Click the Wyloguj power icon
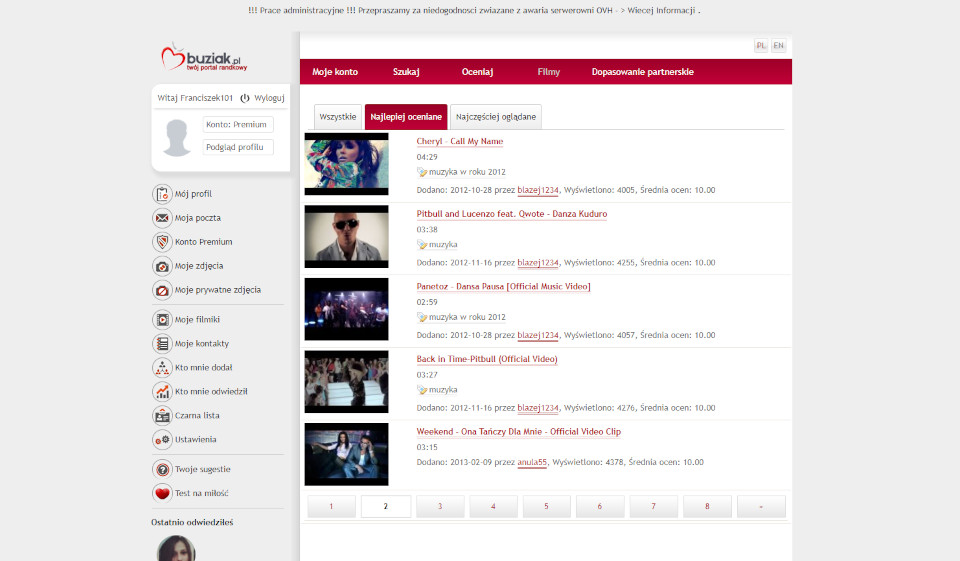The width and height of the screenshot is (960, 561). click(245, 98)
